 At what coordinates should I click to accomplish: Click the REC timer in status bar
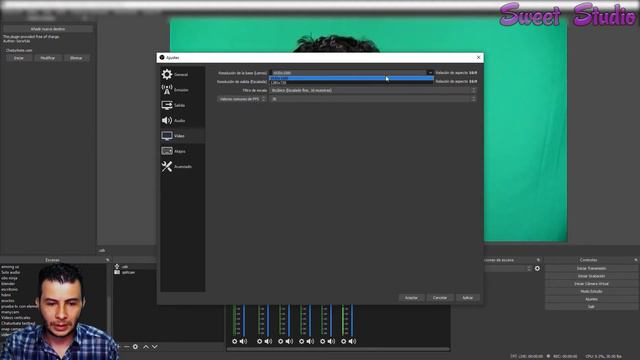point(565,356)
